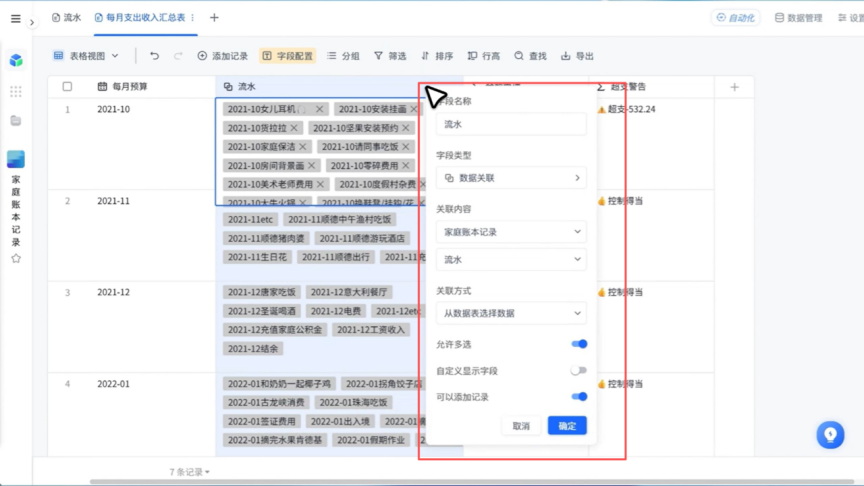Click the 2021-11 date cell
This screenshot has height=486, width=864.
point(114,201)
